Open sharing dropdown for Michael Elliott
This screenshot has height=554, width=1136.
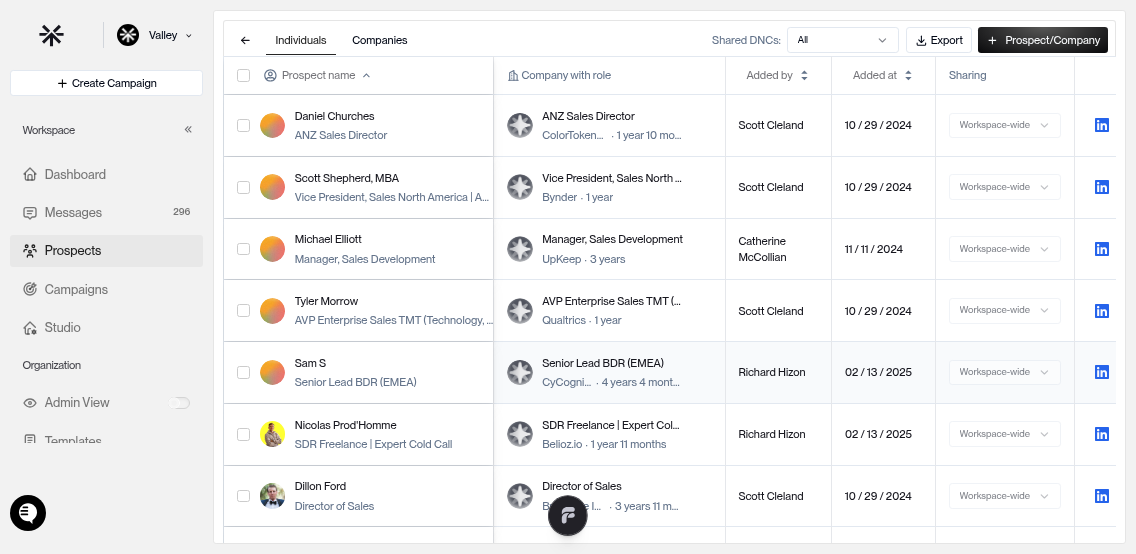coord(1004,249)
